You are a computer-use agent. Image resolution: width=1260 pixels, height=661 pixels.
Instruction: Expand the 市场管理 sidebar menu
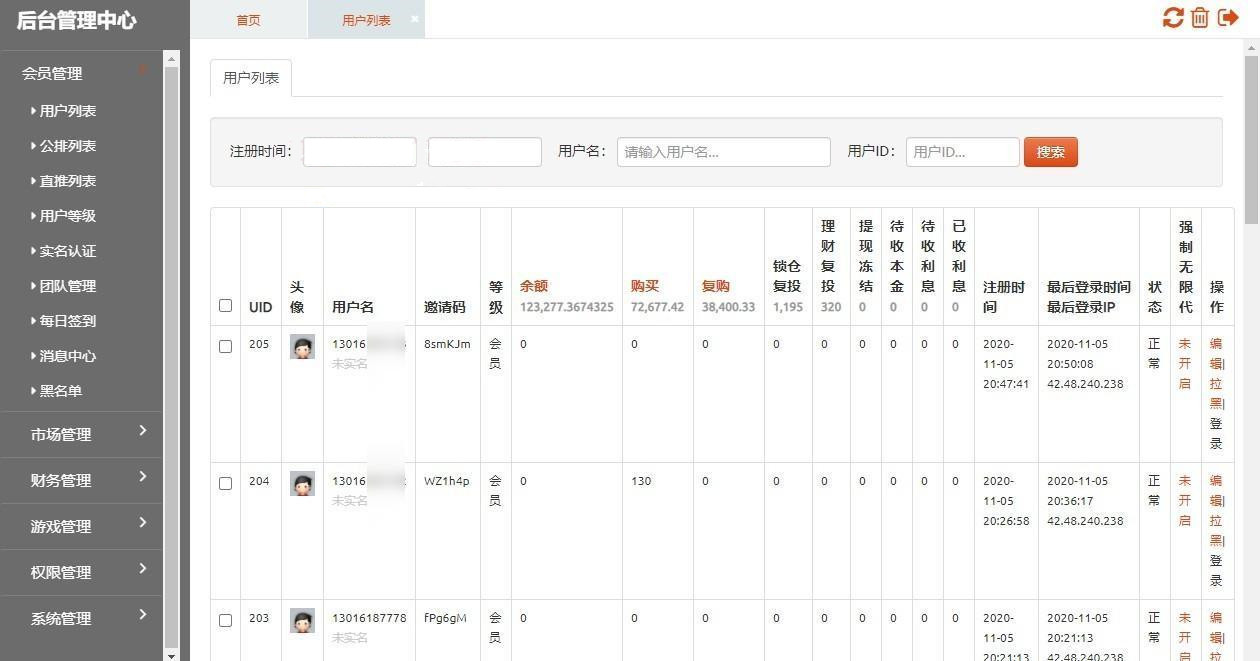click(x=60, y=434)
